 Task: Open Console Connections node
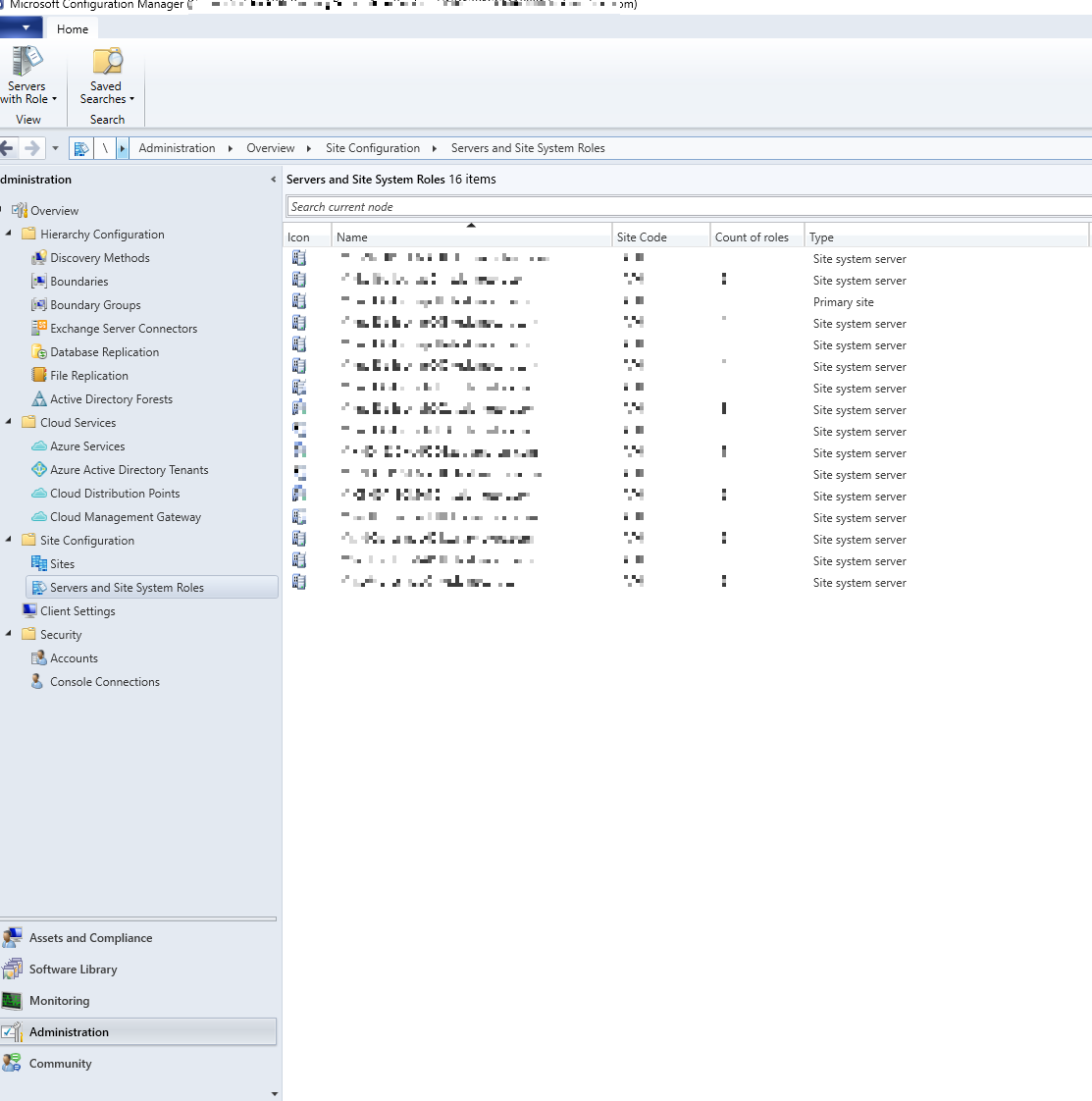pyautogui.click(x=104, y=682)
